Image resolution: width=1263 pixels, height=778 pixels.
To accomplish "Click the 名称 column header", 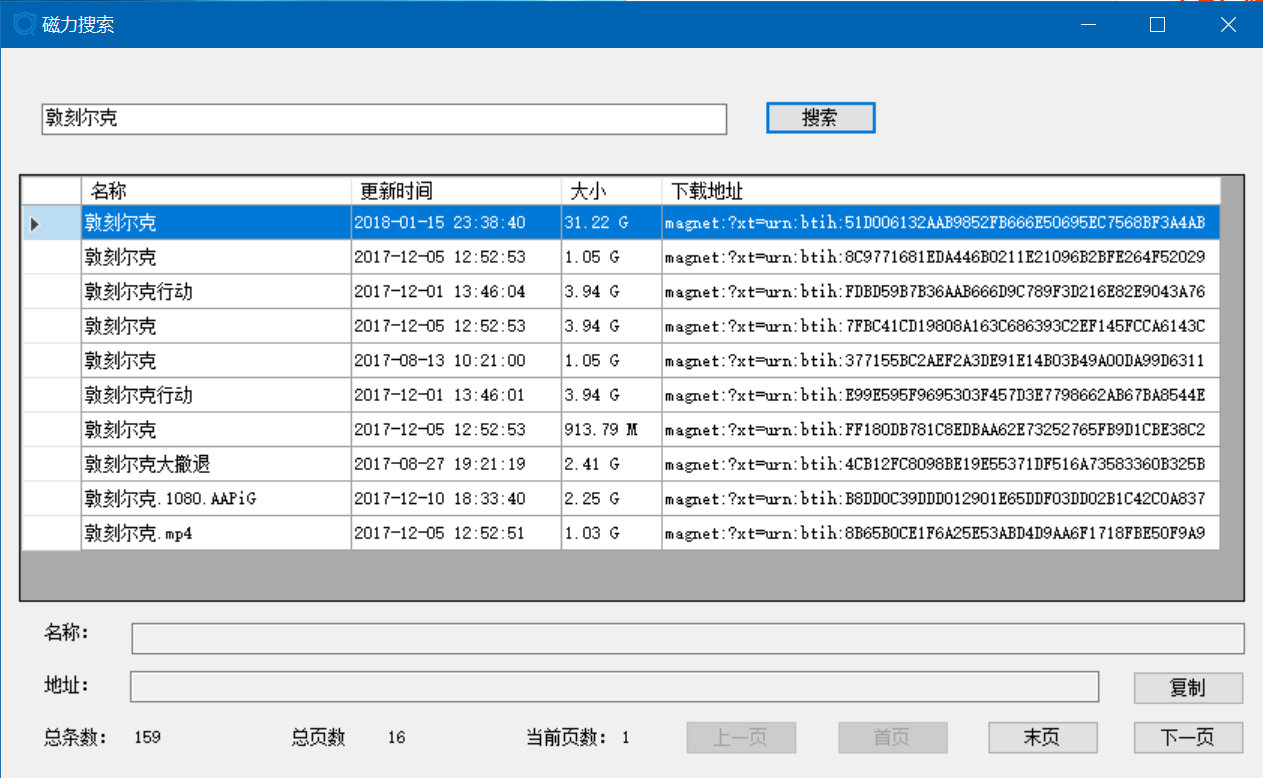I will click(215, 190).
